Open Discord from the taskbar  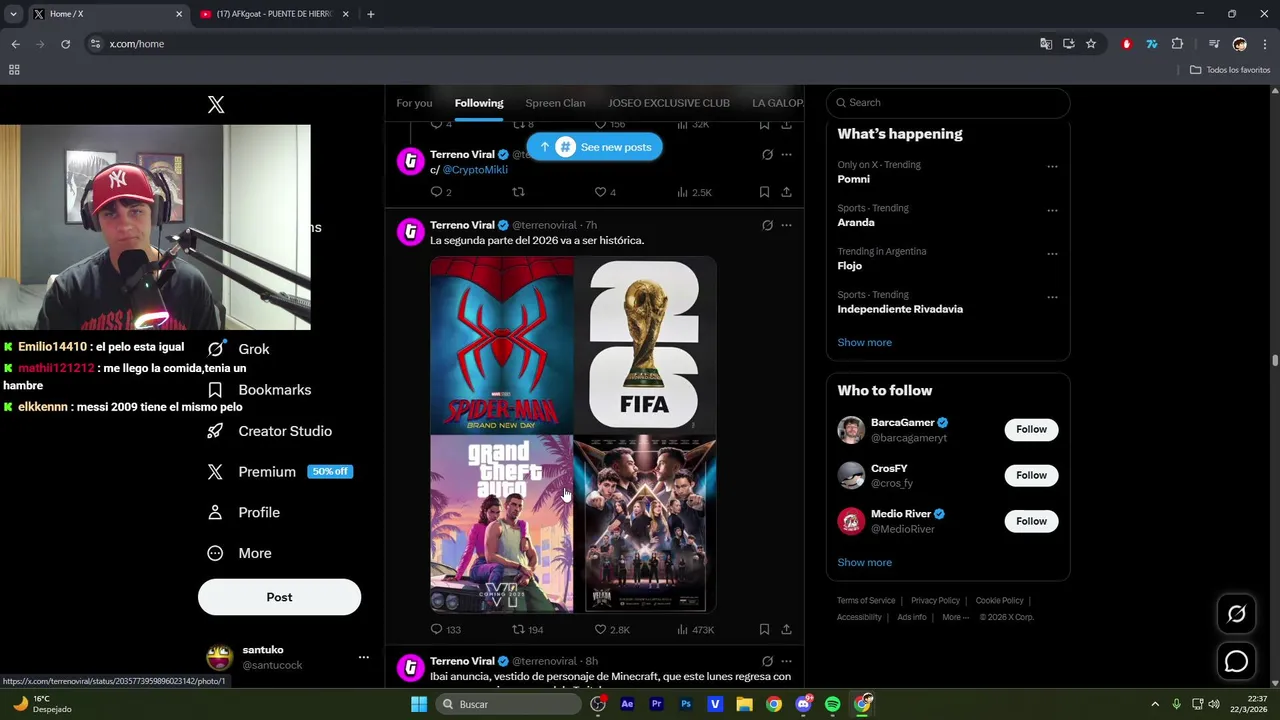803,704
